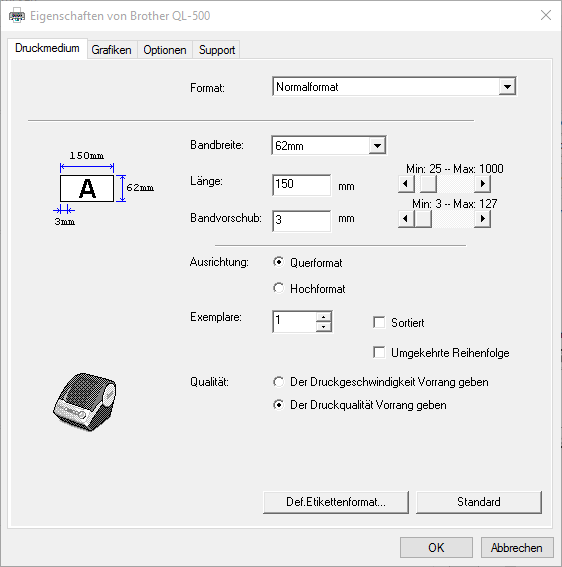
Task: Click the left arrow of the Bandvorschub slider
Action: pos(406,219)
